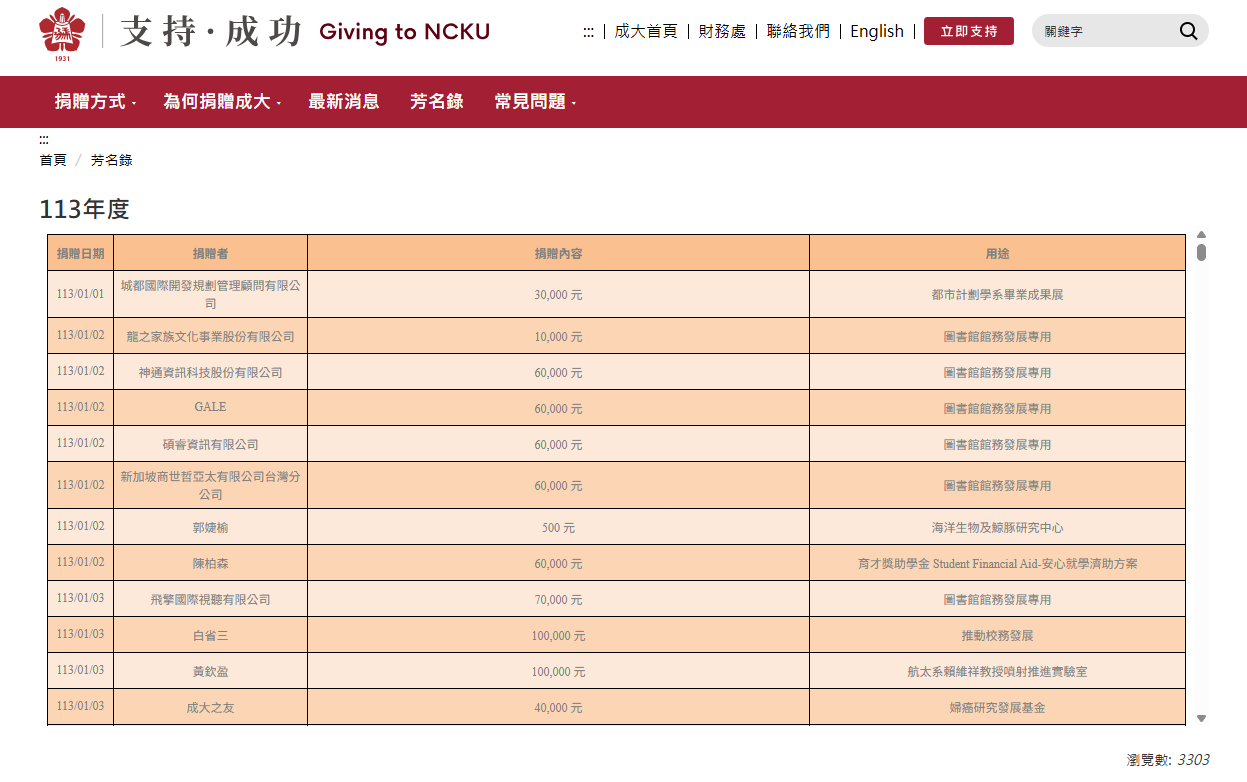Expand the 為何捐贈成大 dropdown menu

(x=222, y=101)
